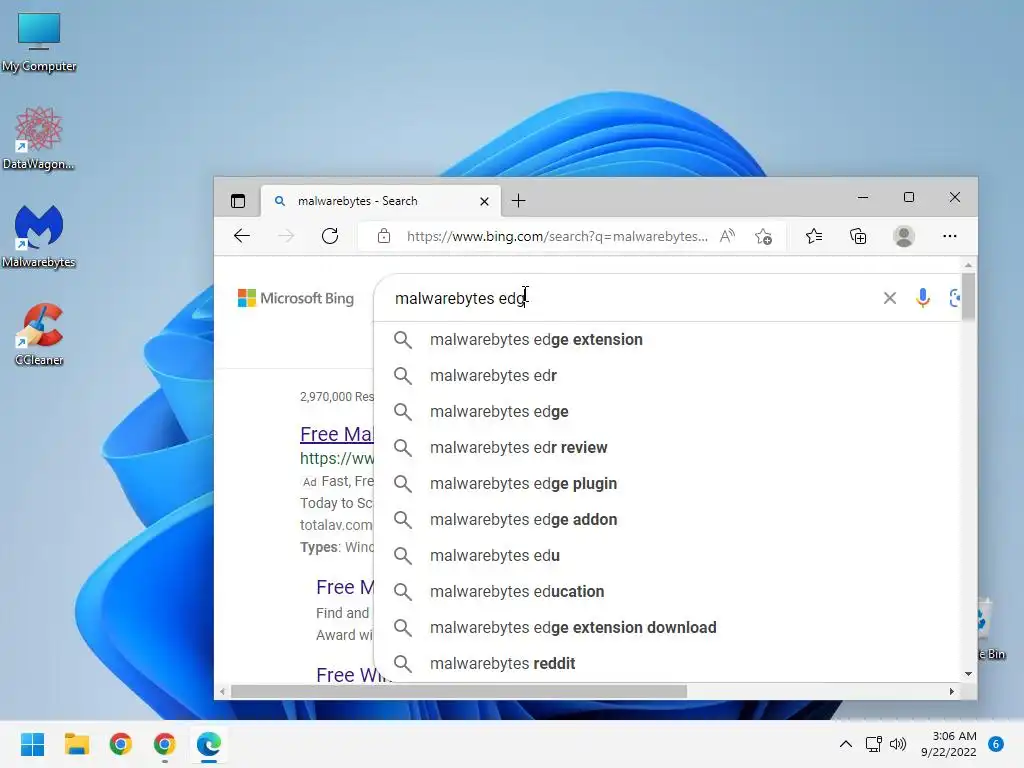Select the malwarebytes - Search tab
1024x768 pixels.
click(x=381, y=200)
